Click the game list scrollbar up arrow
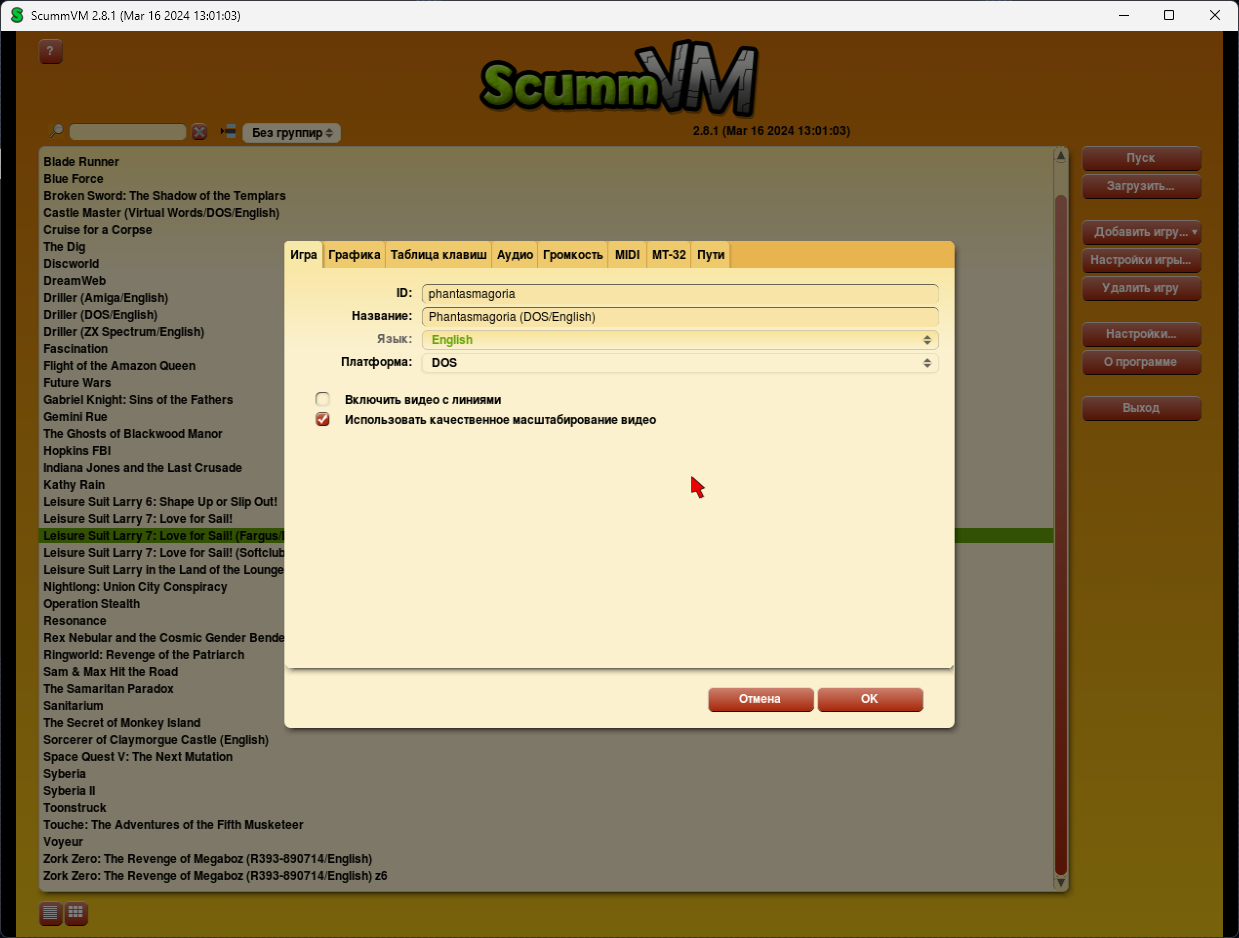1239x938 pixels. [1061, 156]
